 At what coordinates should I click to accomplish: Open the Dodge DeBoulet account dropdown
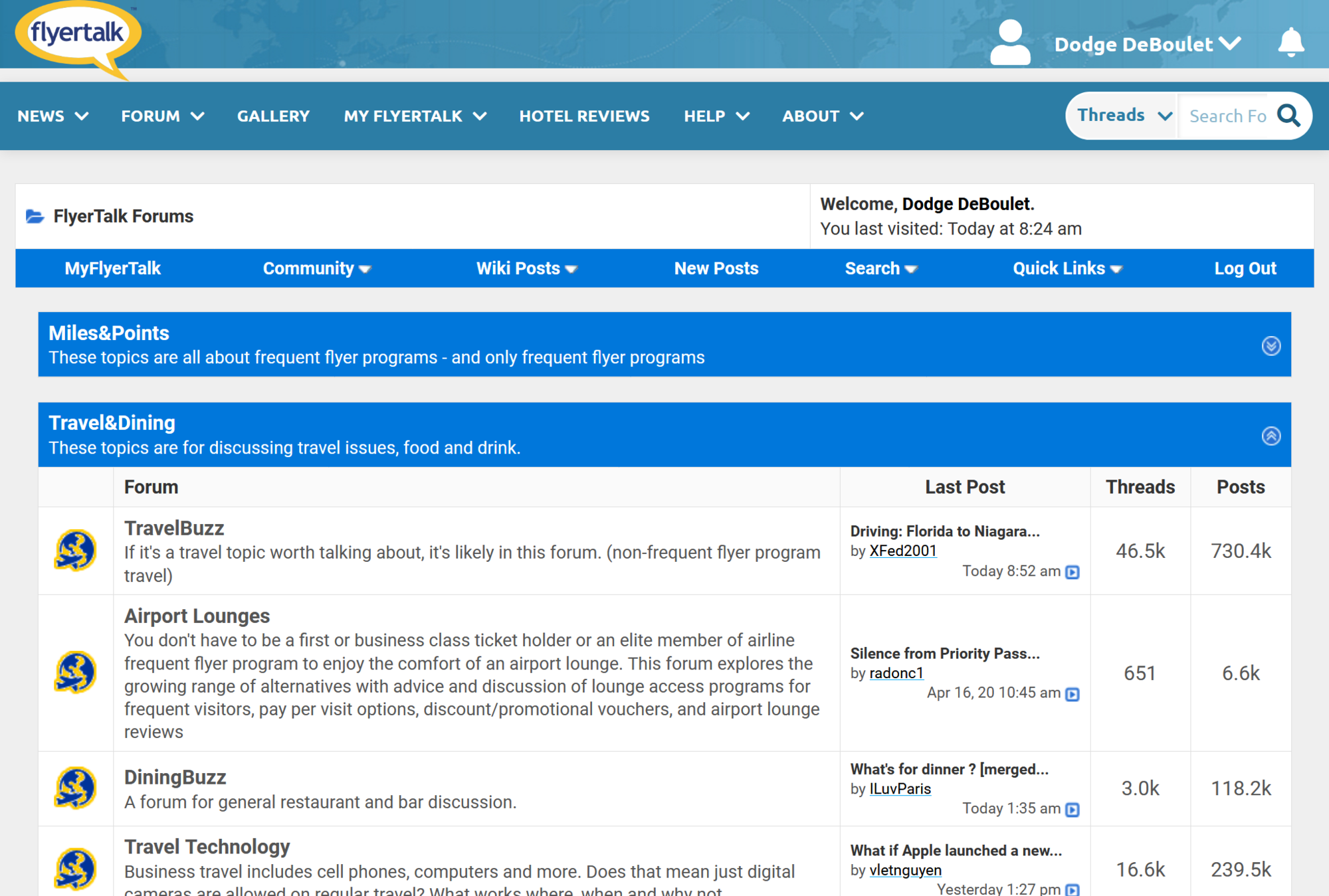coord(1147,44)
